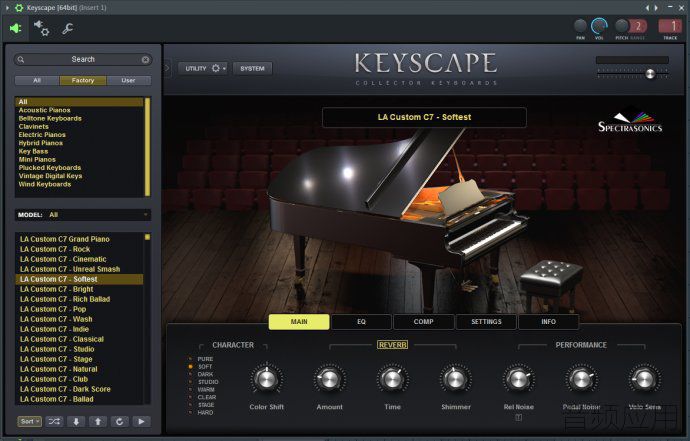Viewport: 690px width, 441px height.
Task: Click the play audition button
Action: click(141, 422)
